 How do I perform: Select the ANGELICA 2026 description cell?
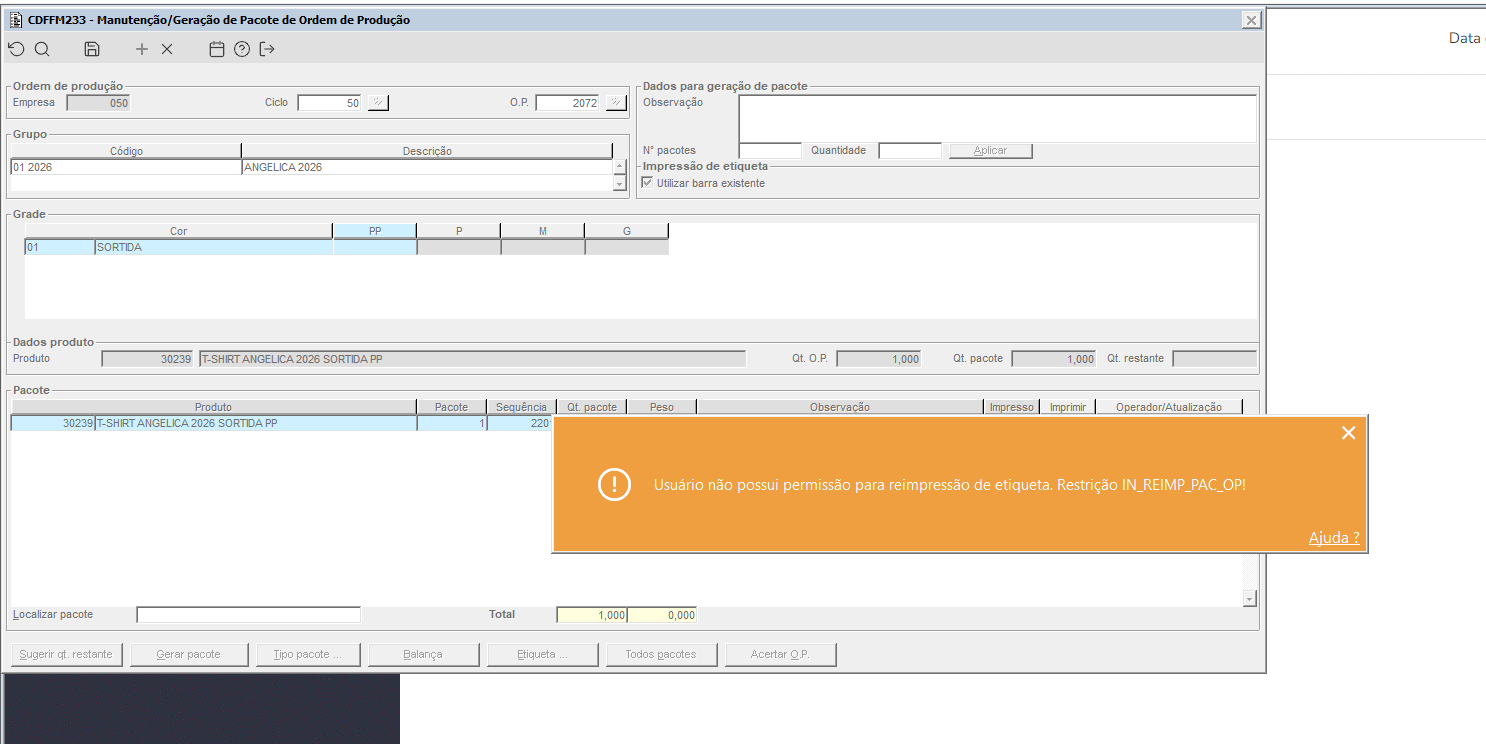pyautogui.click(x=427, y=167)
